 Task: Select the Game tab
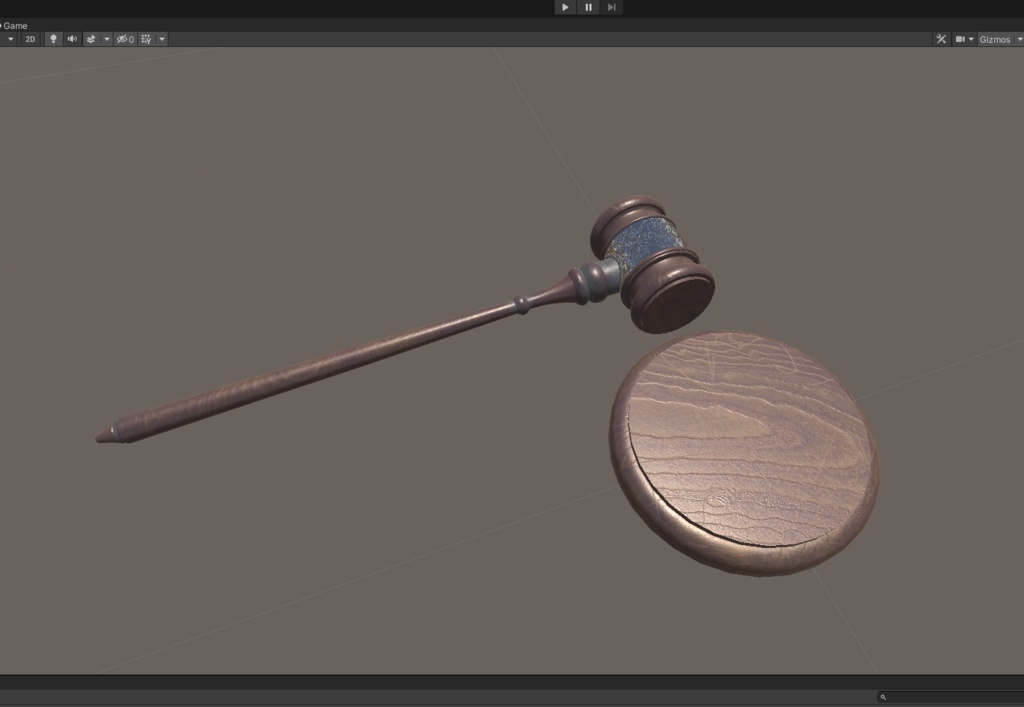pos(14,24)
